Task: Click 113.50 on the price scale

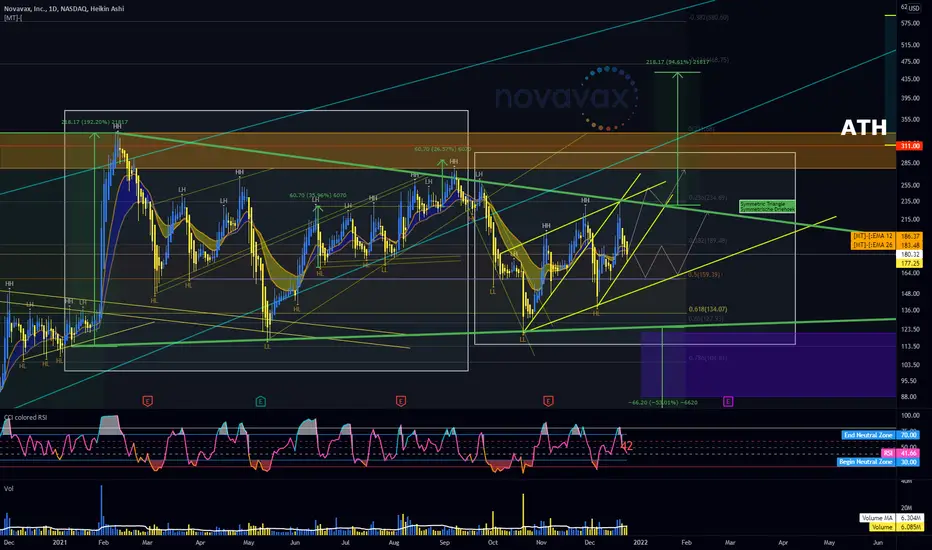Action: [910, 346]
